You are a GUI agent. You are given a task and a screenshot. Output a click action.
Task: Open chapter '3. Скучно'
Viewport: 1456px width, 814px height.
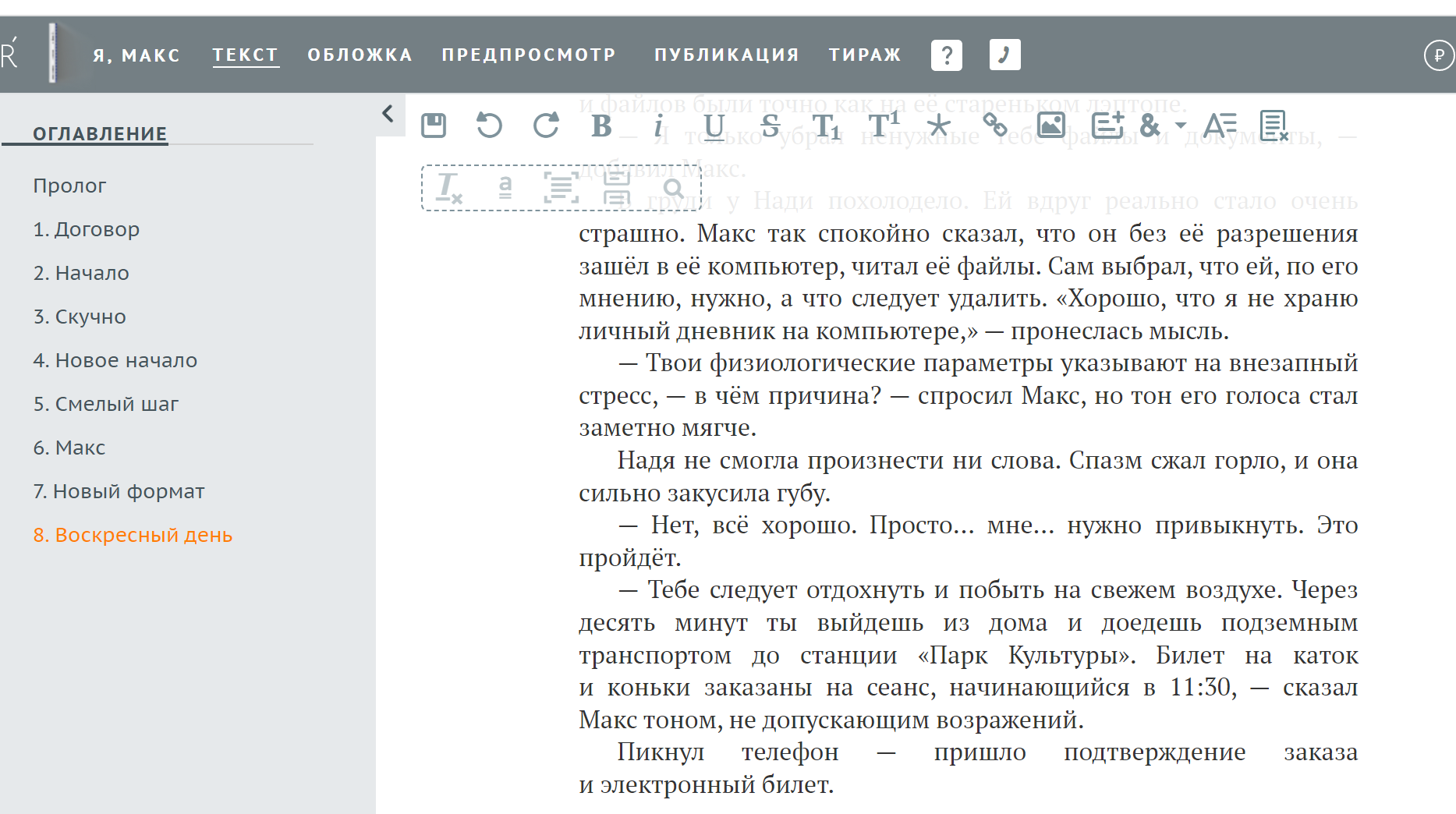[80, 317]
